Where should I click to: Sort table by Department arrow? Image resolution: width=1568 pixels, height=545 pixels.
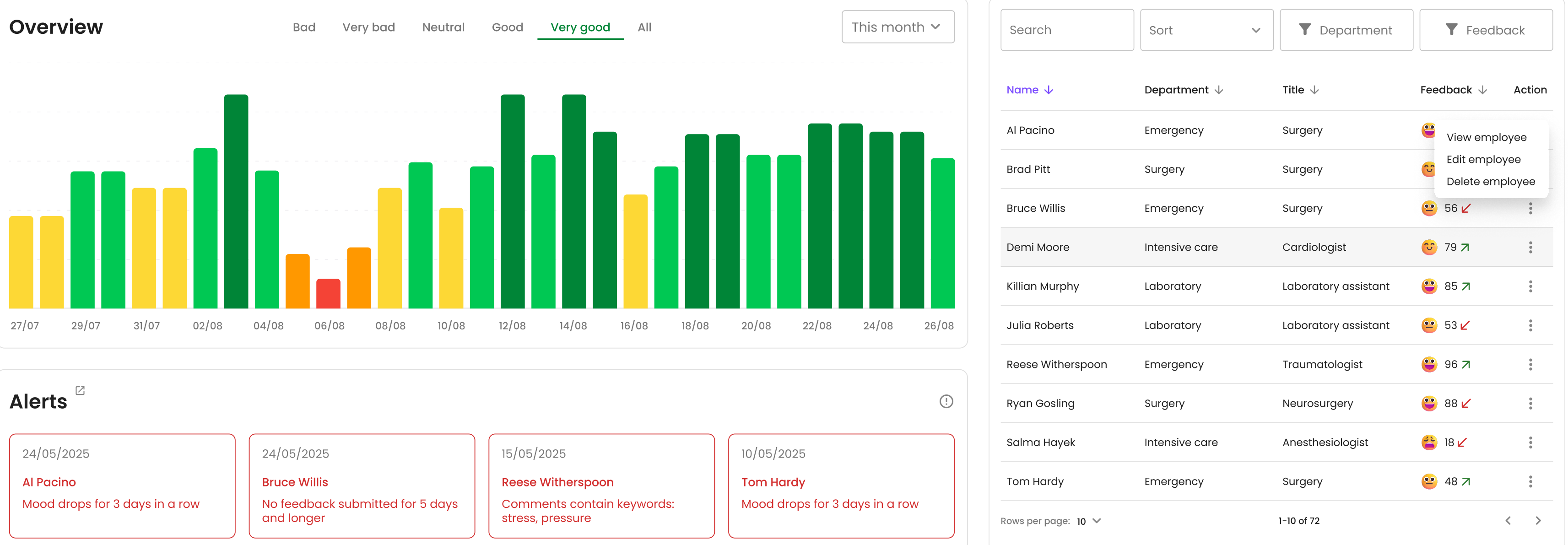click(1219, 90)
